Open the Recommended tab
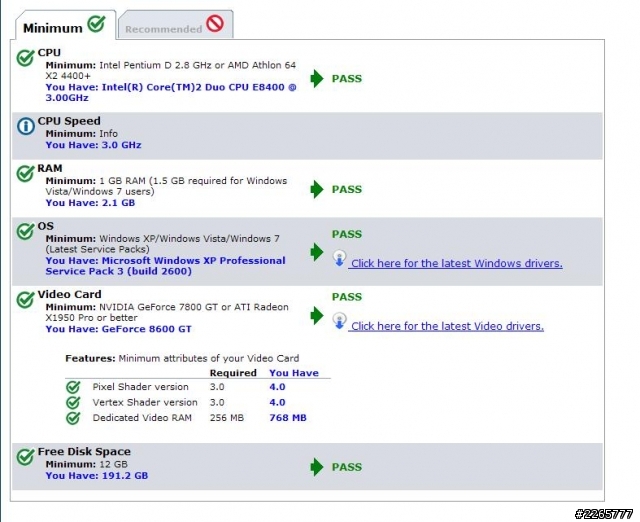Viewport: 640px width, 522px height. click(176, 26)
